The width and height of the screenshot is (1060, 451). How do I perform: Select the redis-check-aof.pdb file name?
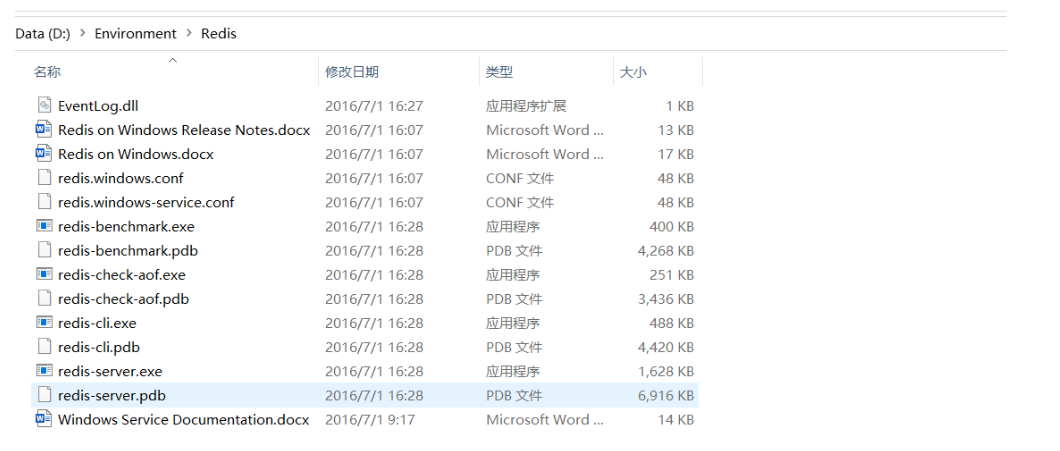(x=124, y=299)
